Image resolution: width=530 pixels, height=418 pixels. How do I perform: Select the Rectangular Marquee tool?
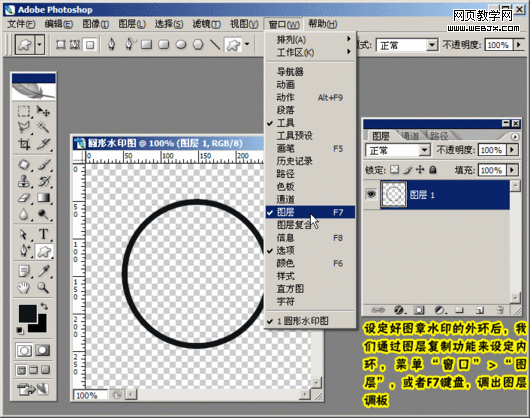pyautogui.click(x=23, y=111)
